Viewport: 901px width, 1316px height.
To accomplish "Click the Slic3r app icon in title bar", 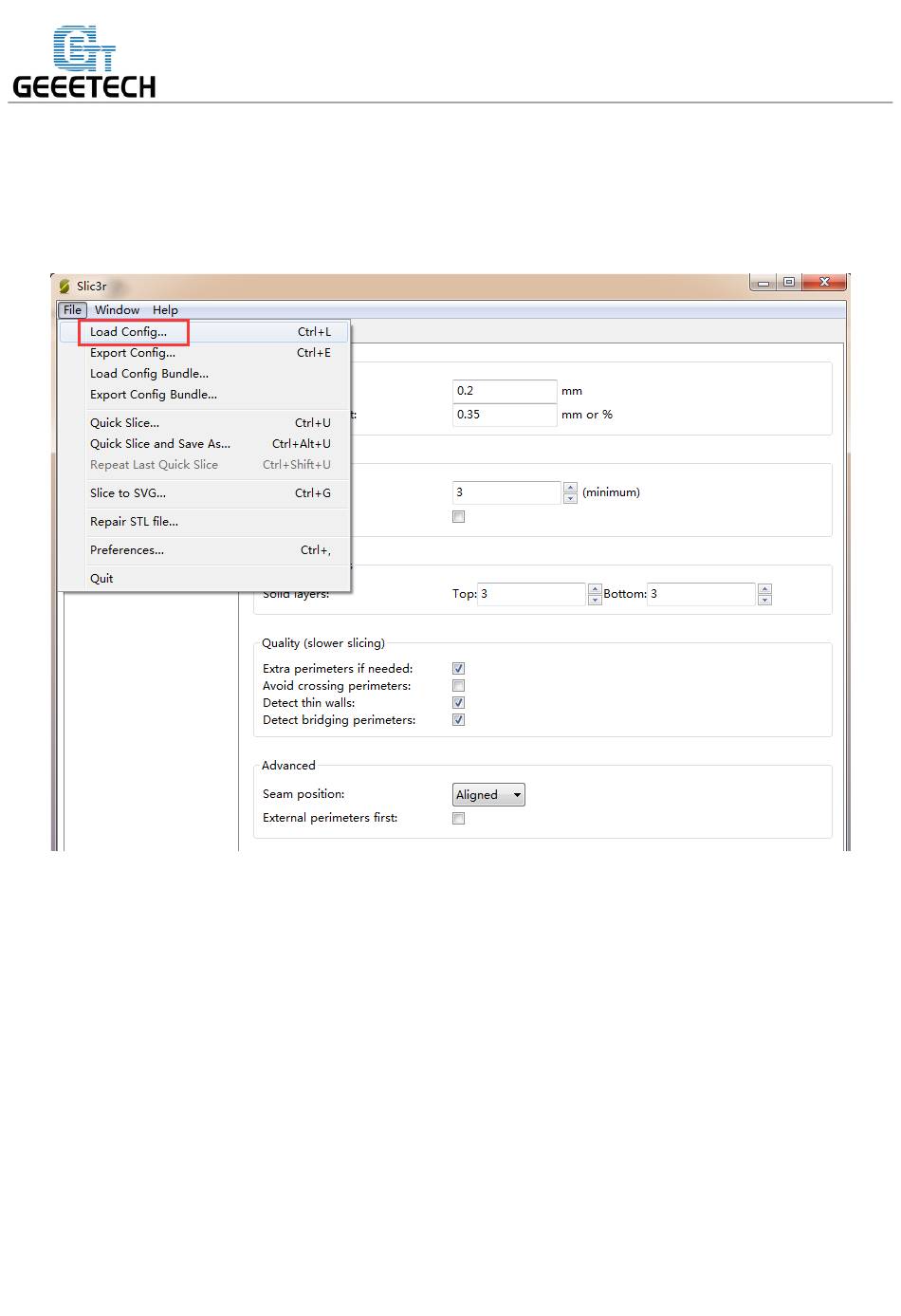I will point(64,286).
